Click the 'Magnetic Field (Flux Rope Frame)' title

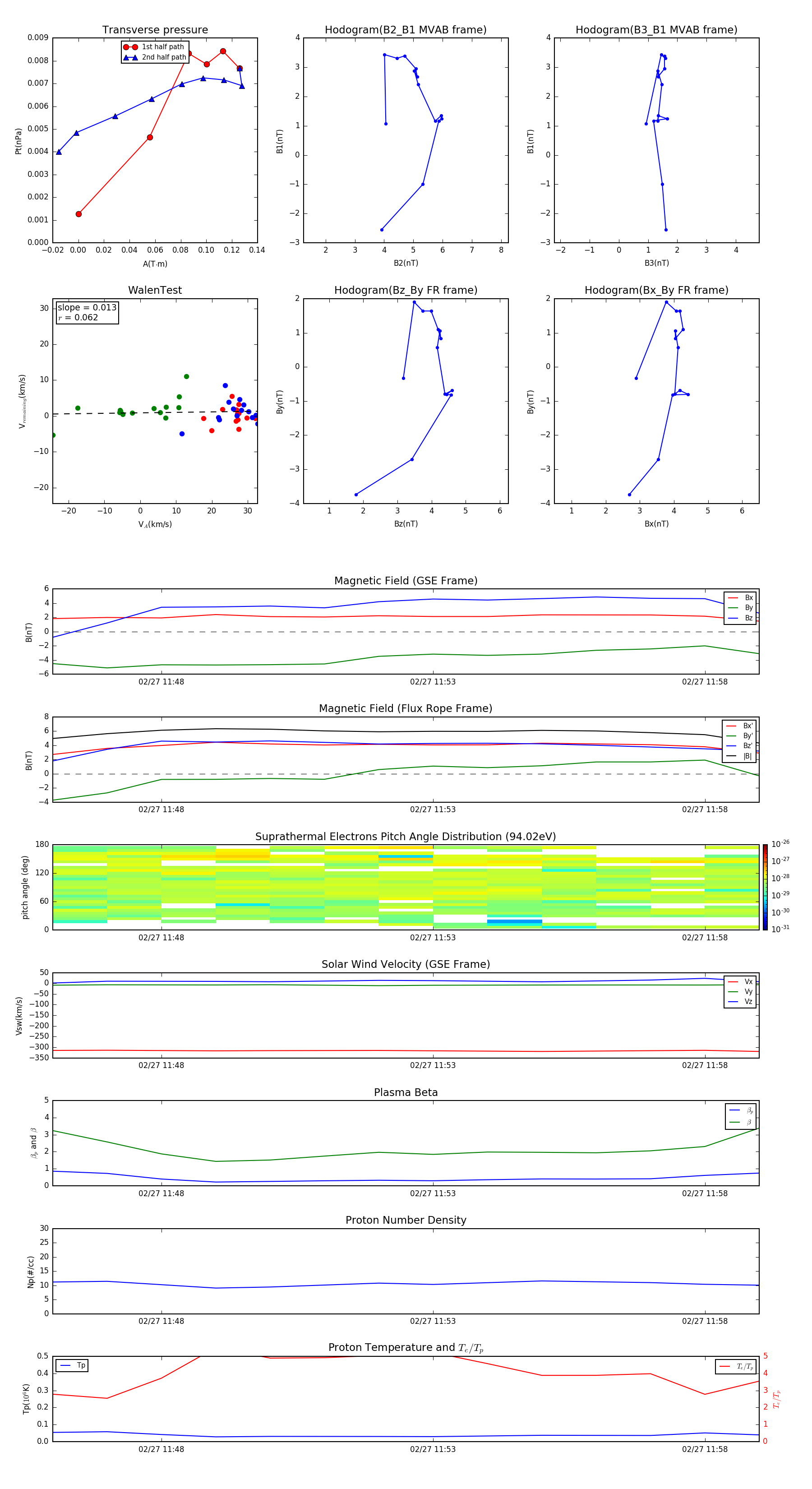click(x=406, y=709)
